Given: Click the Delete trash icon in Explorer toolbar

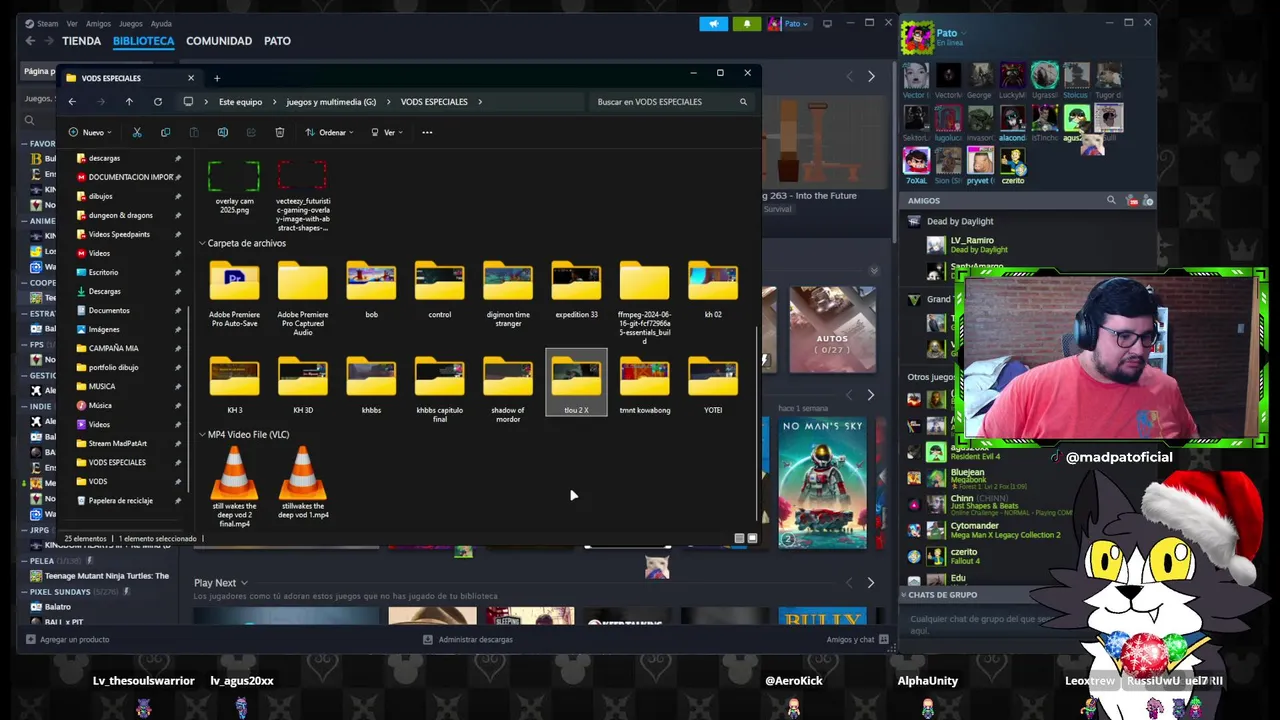Looking at the screenshot, I should 280,132.
